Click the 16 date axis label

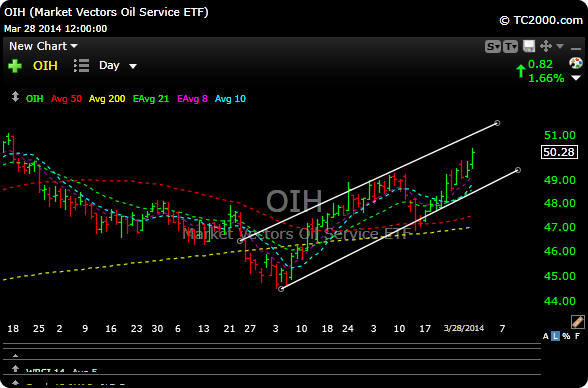111,329
